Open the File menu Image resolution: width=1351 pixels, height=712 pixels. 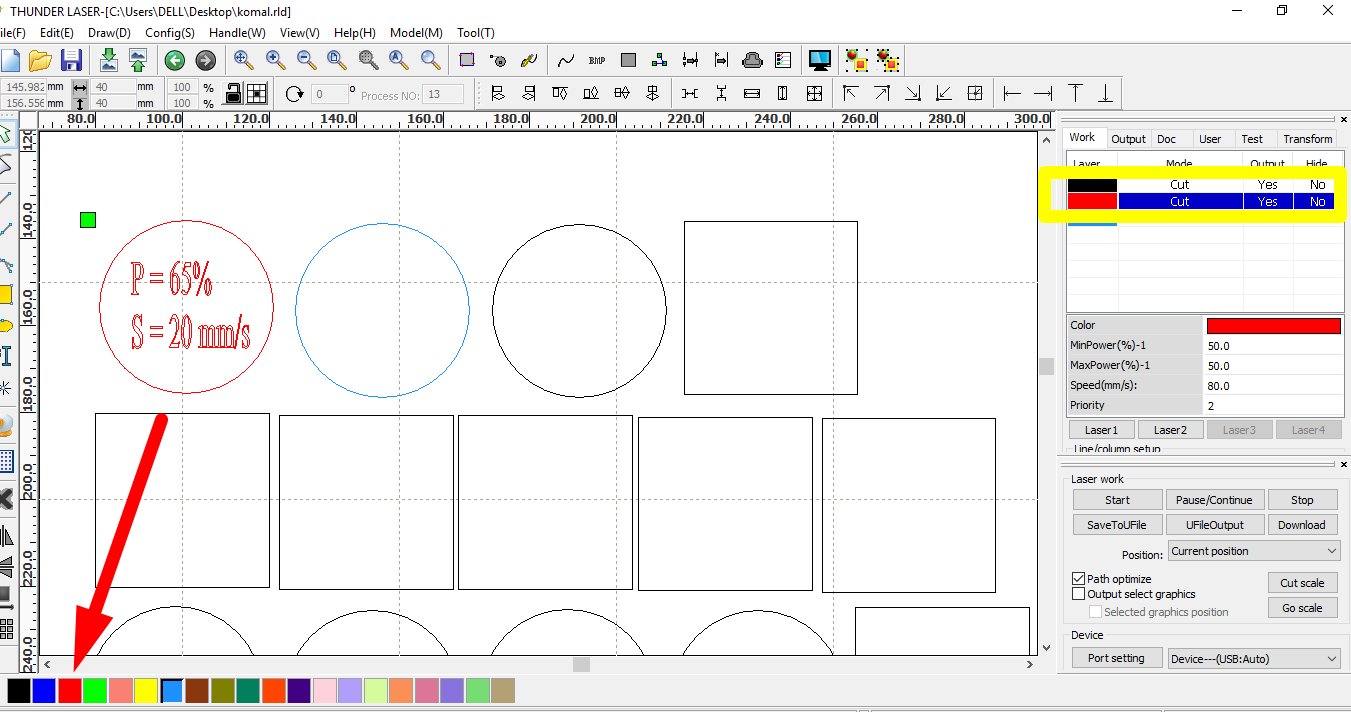coord(13,33)
